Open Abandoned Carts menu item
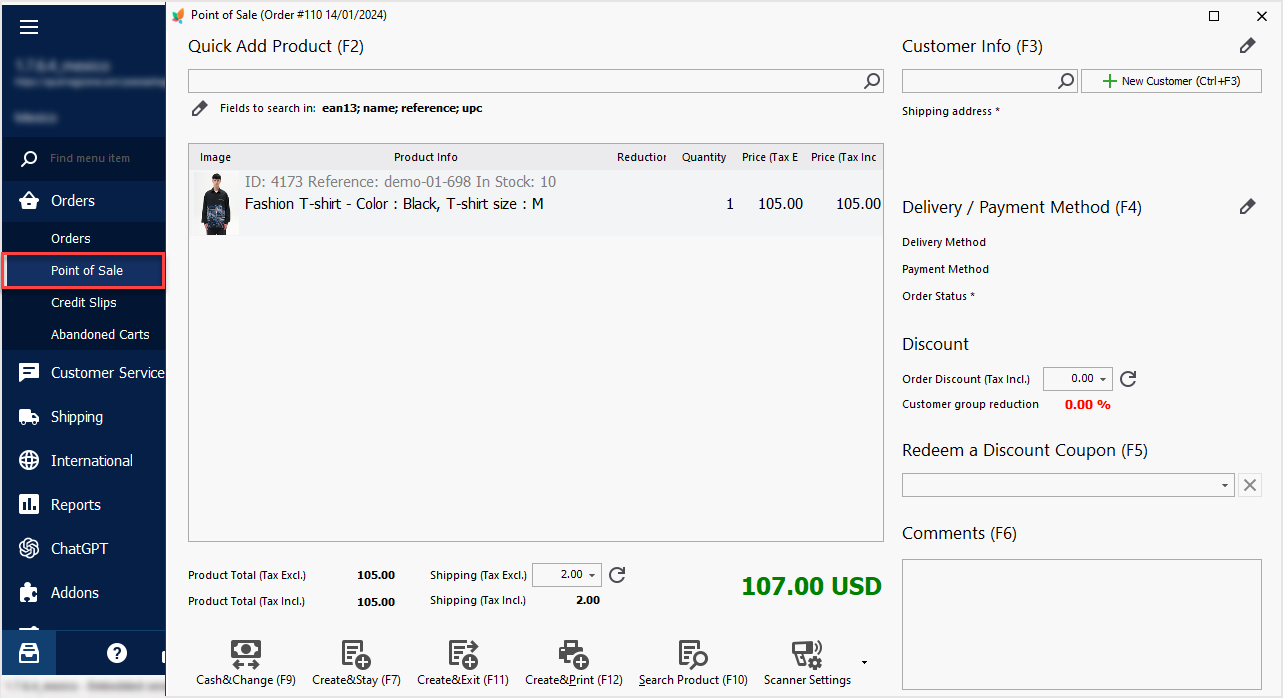 [x=100, y=334]
